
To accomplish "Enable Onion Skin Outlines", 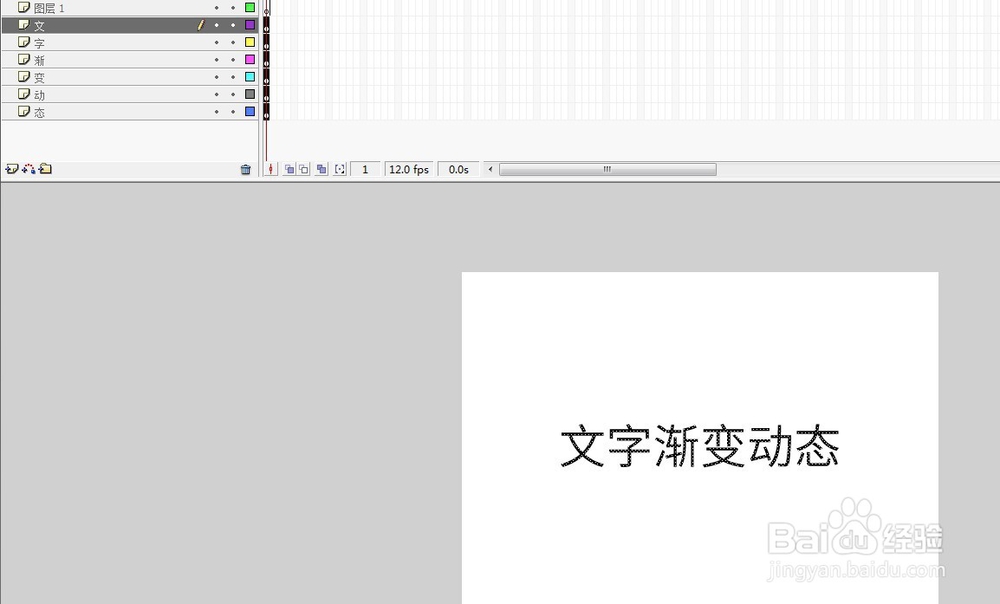I will [x=302, y=169].
